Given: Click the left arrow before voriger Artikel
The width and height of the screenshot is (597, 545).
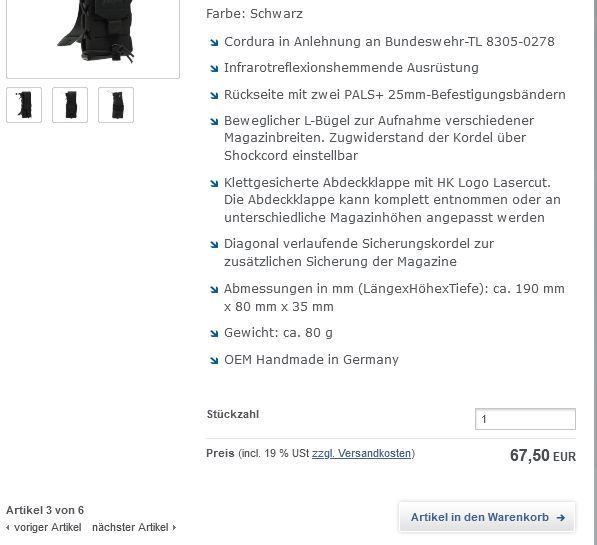Looking at the screenshot, I should click(8, 527).
